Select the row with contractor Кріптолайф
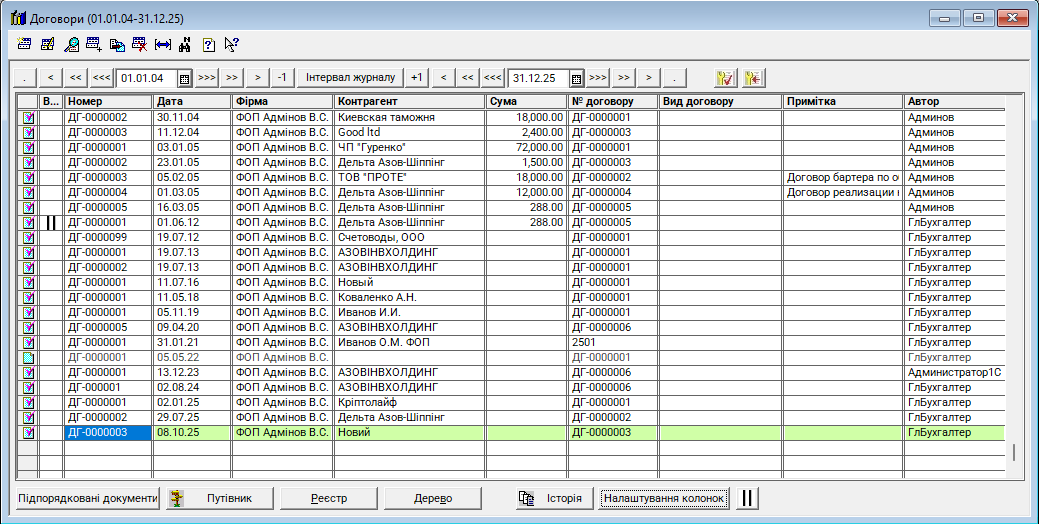The width and height of the screenshot is (1039, 524). tap(410, 402)
